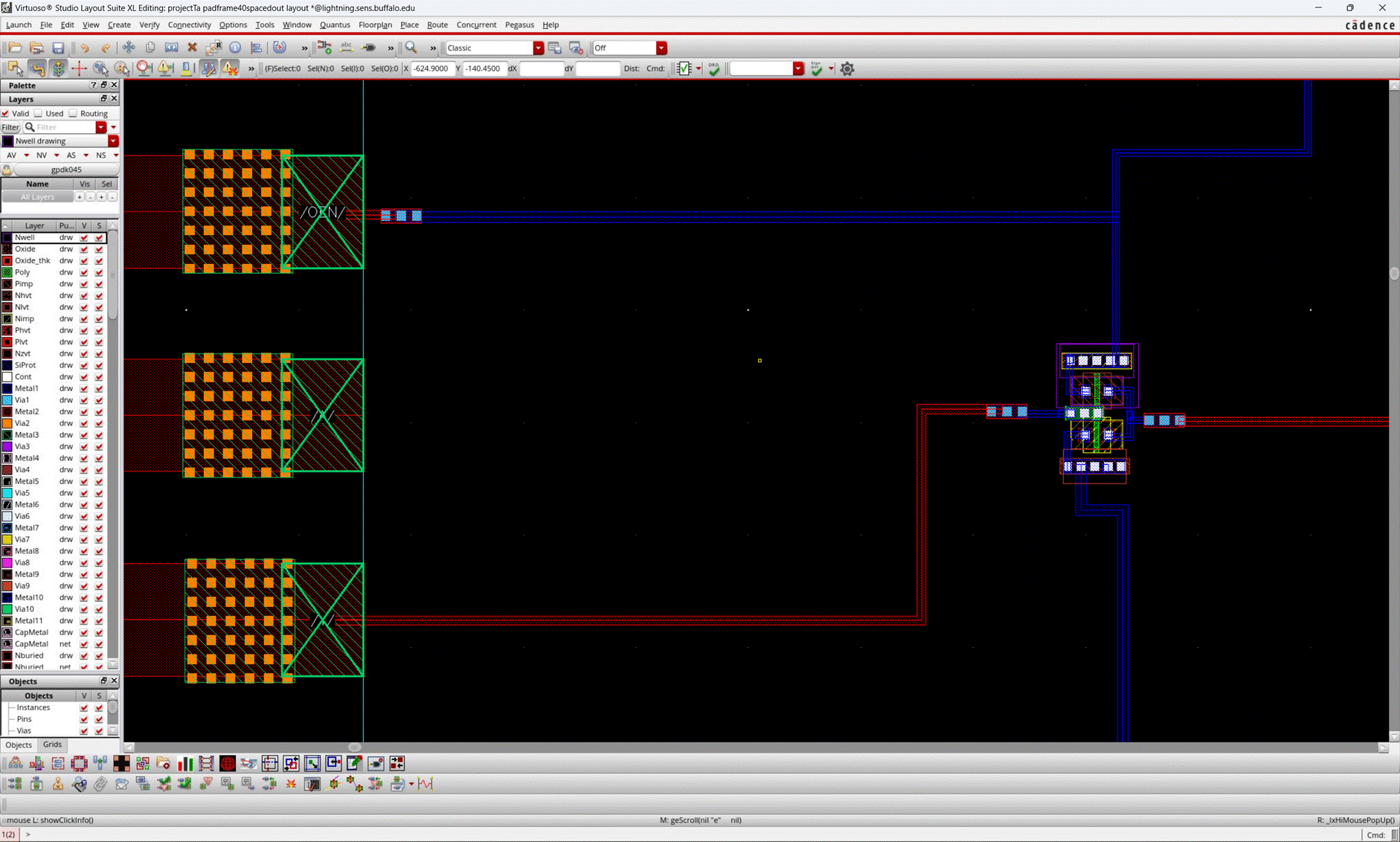Screen dimensions: 1400x842
Task: Select the Zoom tool in the toolbar
Action: pos(411,47)
